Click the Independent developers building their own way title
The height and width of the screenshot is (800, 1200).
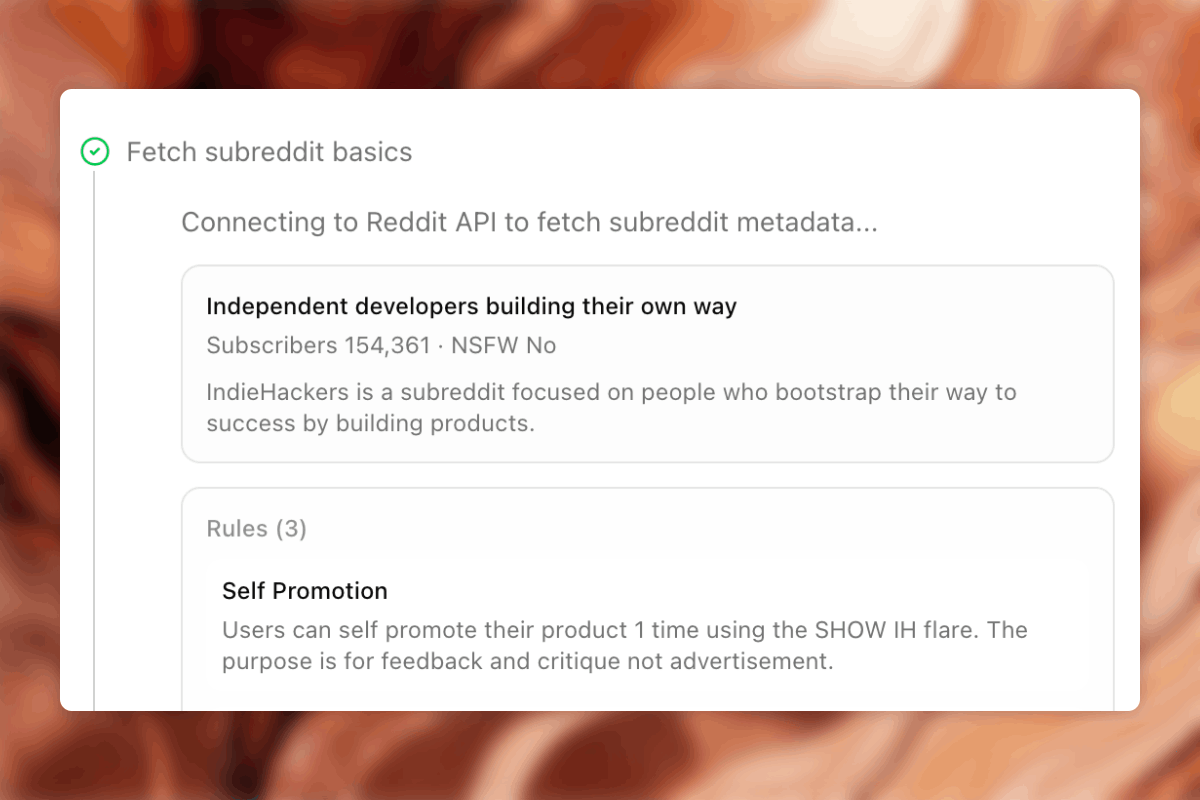[x=471, y=306]
